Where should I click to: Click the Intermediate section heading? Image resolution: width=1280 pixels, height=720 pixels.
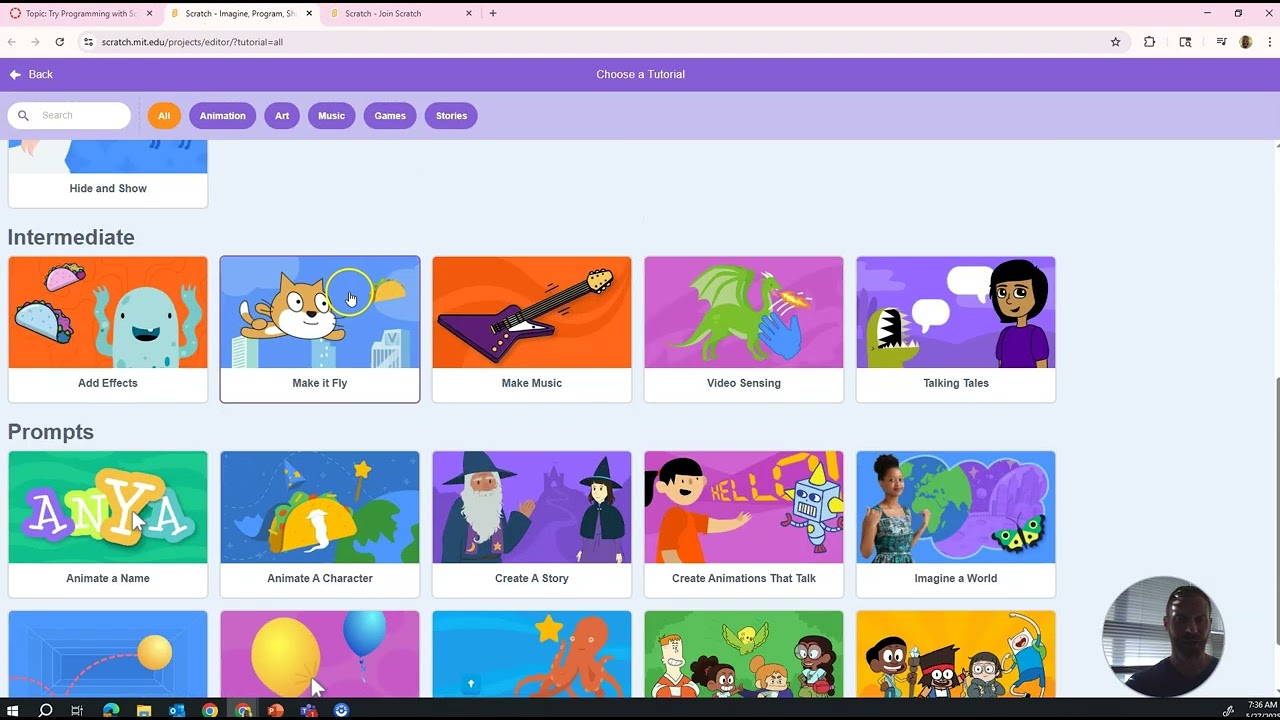pos(71,237)
